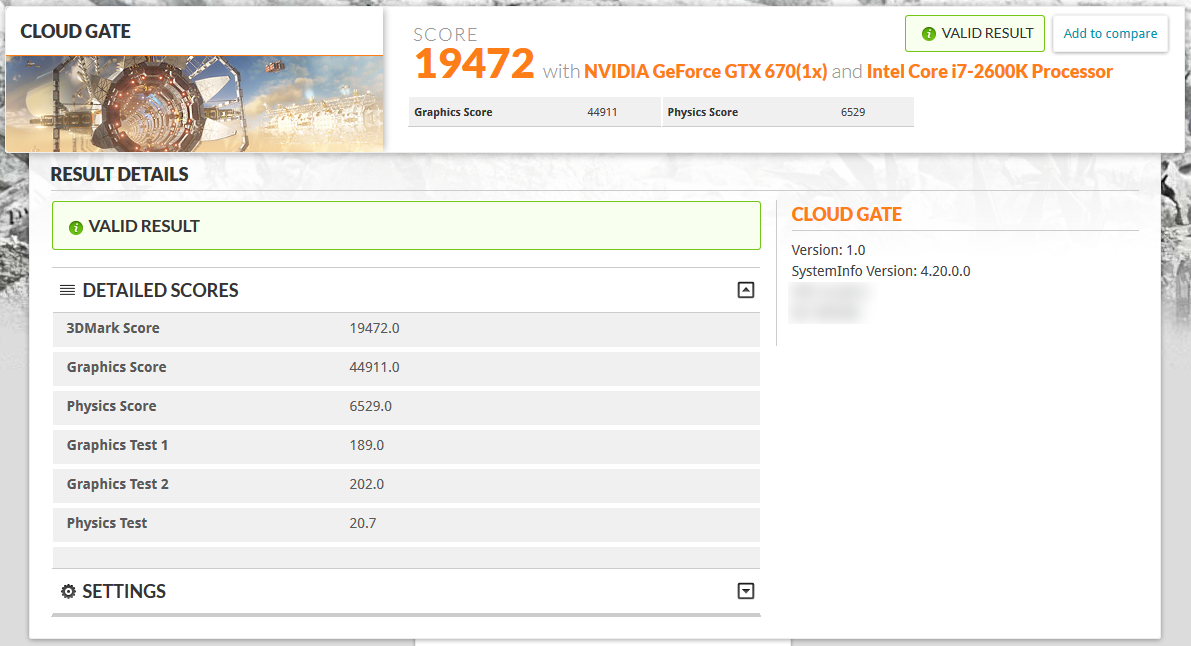Select the 3DMark Score row label
Viewport: 1191px width, 646px height.
pyautogui.click(x=113, y=328)
